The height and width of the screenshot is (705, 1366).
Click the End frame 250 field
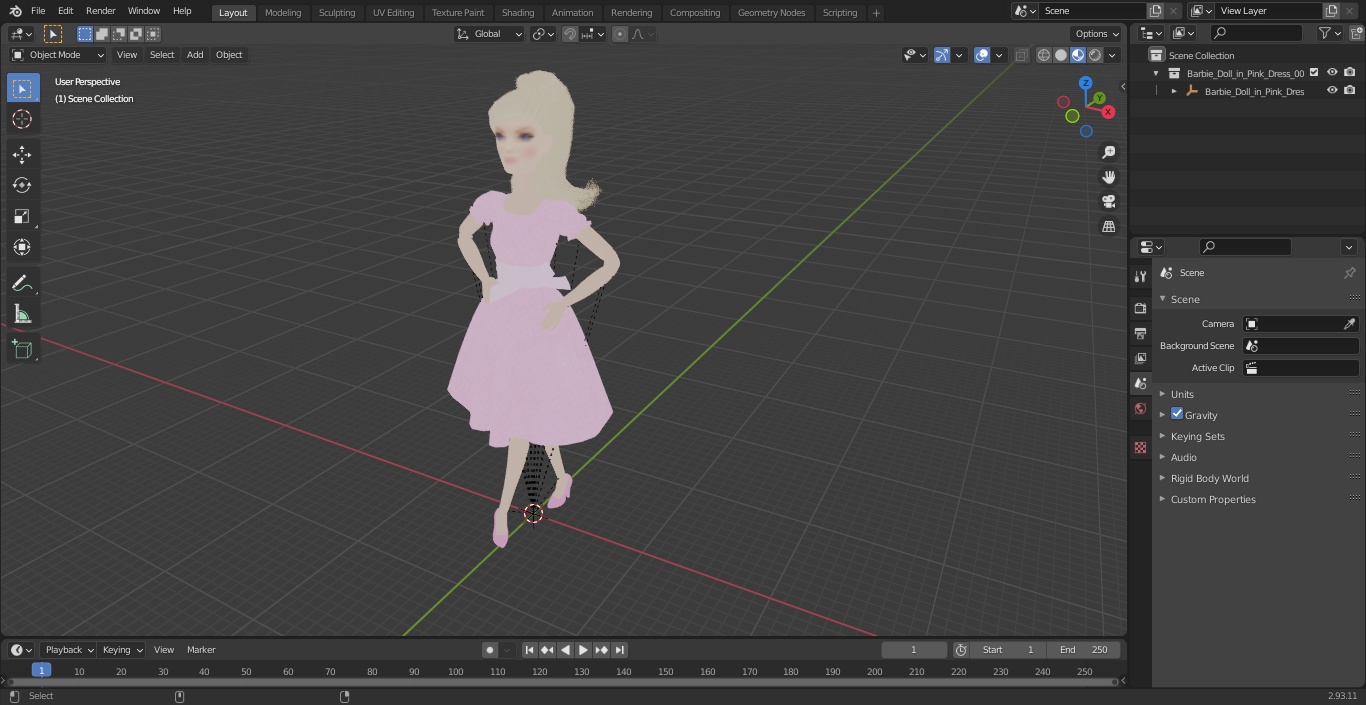1084,650
